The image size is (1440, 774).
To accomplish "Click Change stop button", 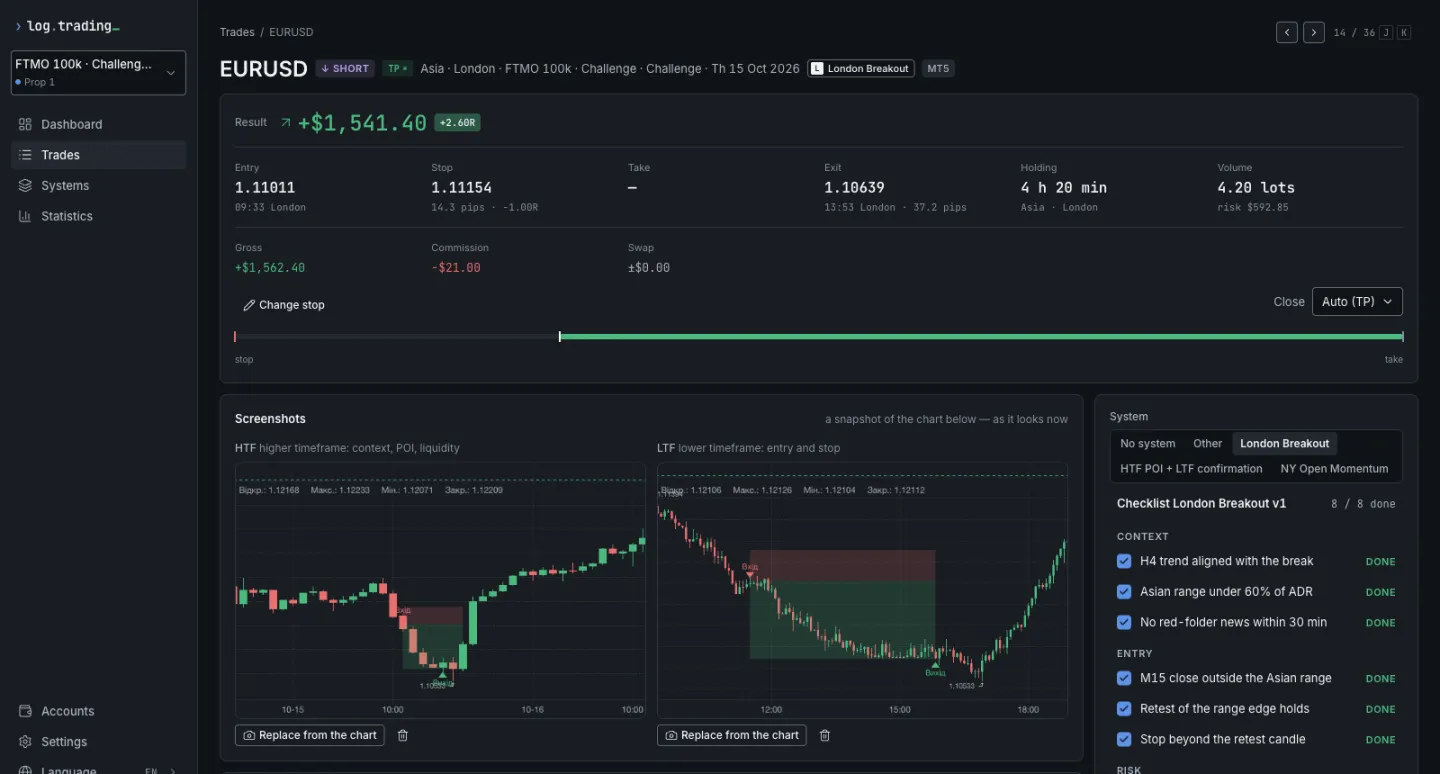I will 284,305.
